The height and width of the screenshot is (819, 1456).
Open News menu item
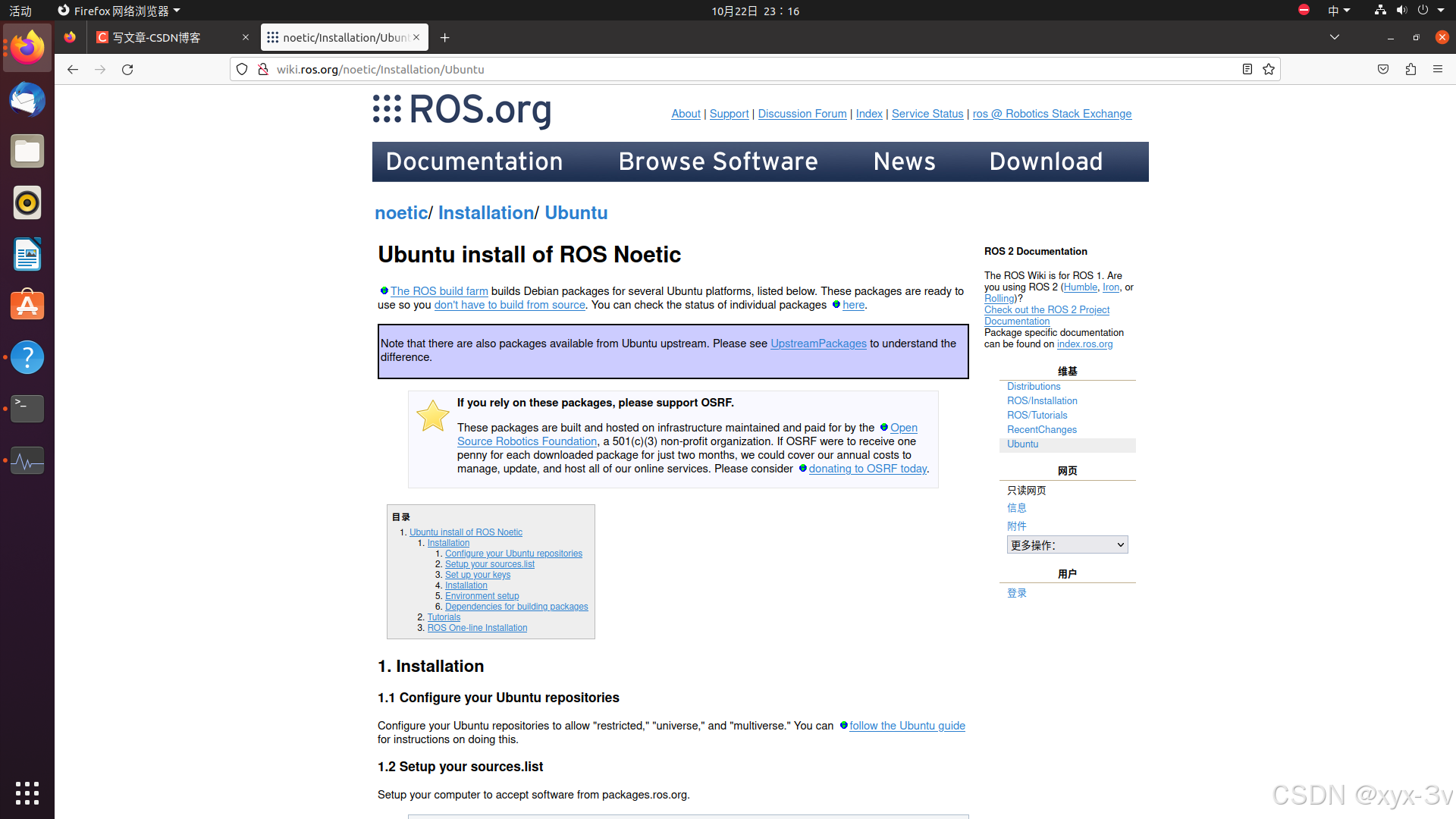click(904, 162)
